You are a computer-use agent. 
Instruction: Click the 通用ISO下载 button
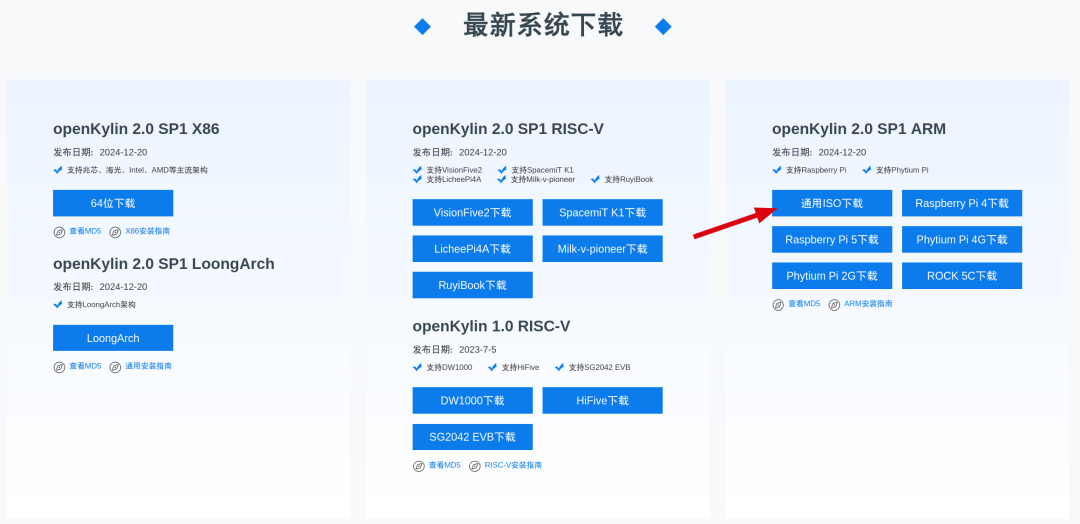(x=832, y=203)
